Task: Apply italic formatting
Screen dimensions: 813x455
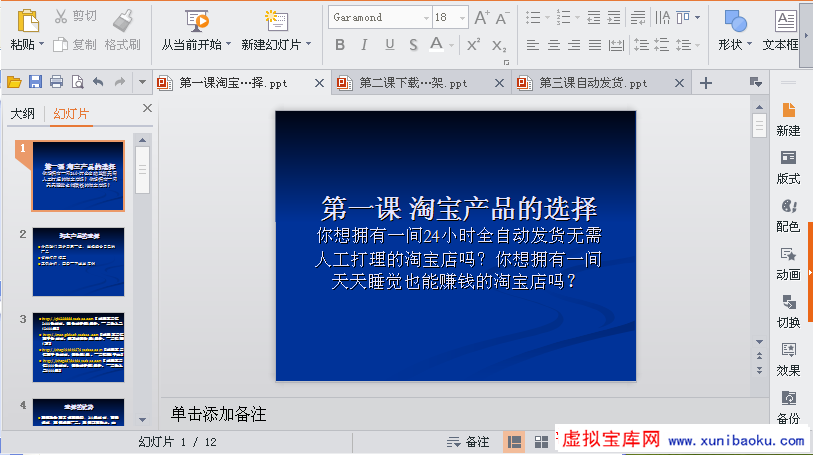Action: [x=365, y=45]
